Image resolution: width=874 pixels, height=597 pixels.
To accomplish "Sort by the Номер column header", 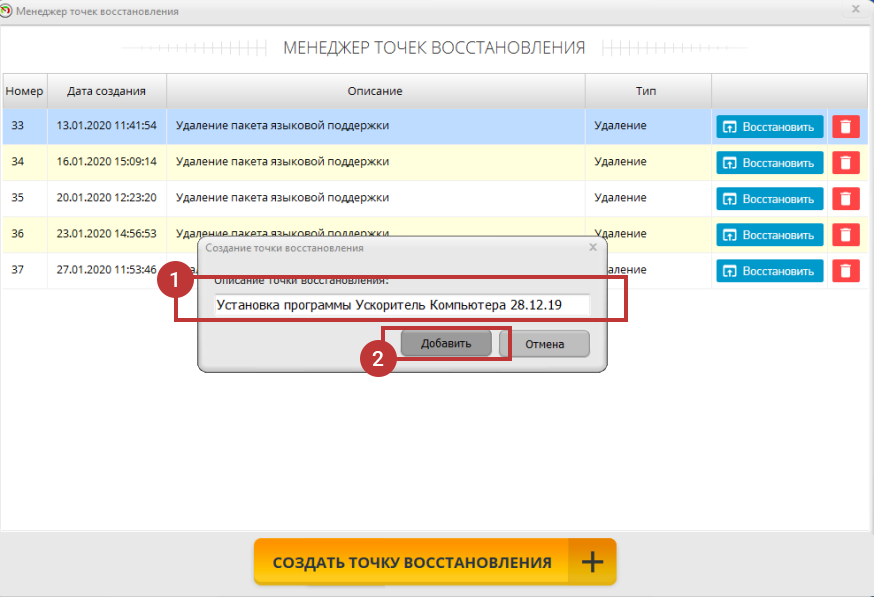I will click(x=24, y=91).
